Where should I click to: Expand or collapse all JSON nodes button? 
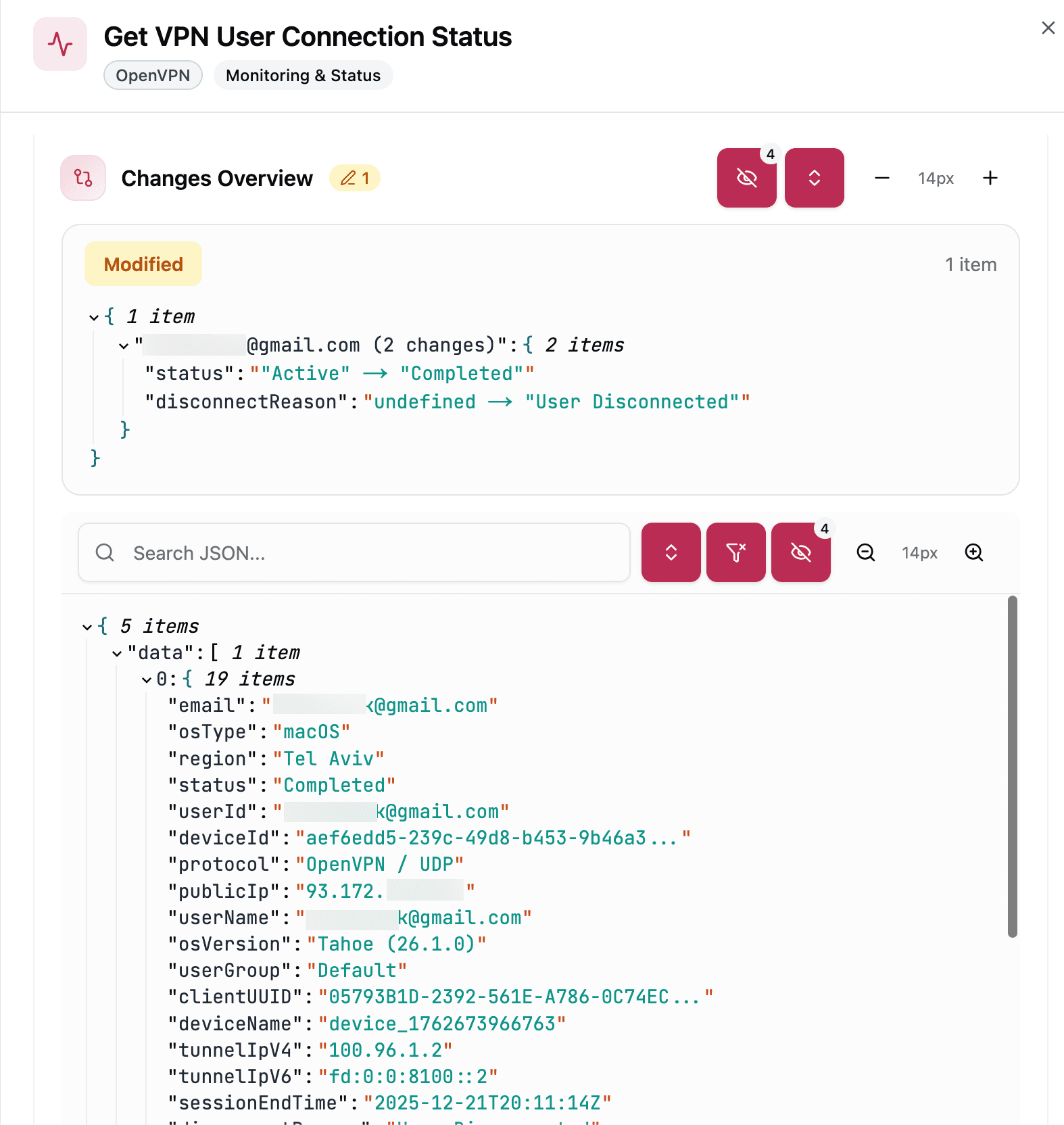671,552
